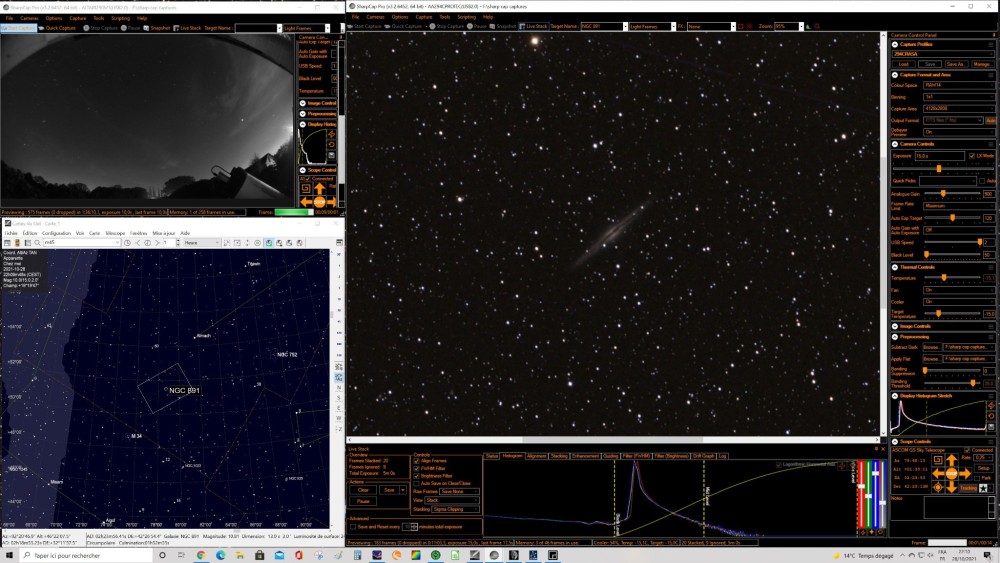Viewport: 1000px width, 563px height.
Task: Click the reset icon below histogram color sliders
Action: [881, 532]
